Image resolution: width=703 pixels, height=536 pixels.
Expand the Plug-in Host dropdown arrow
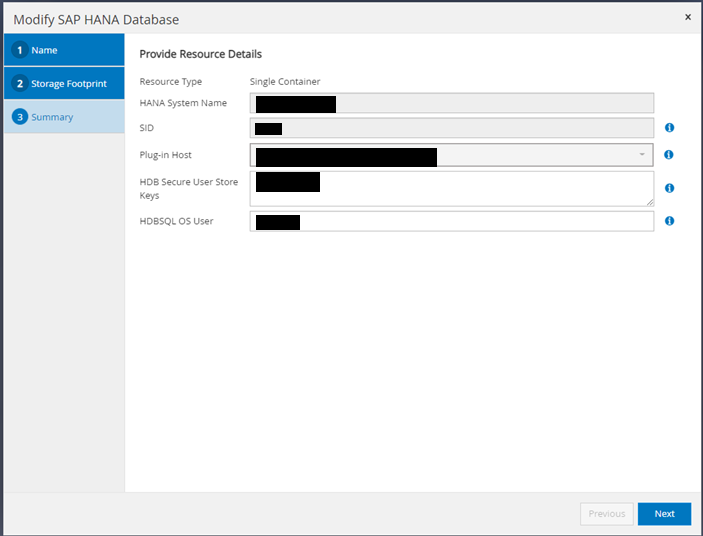point(642,155)
